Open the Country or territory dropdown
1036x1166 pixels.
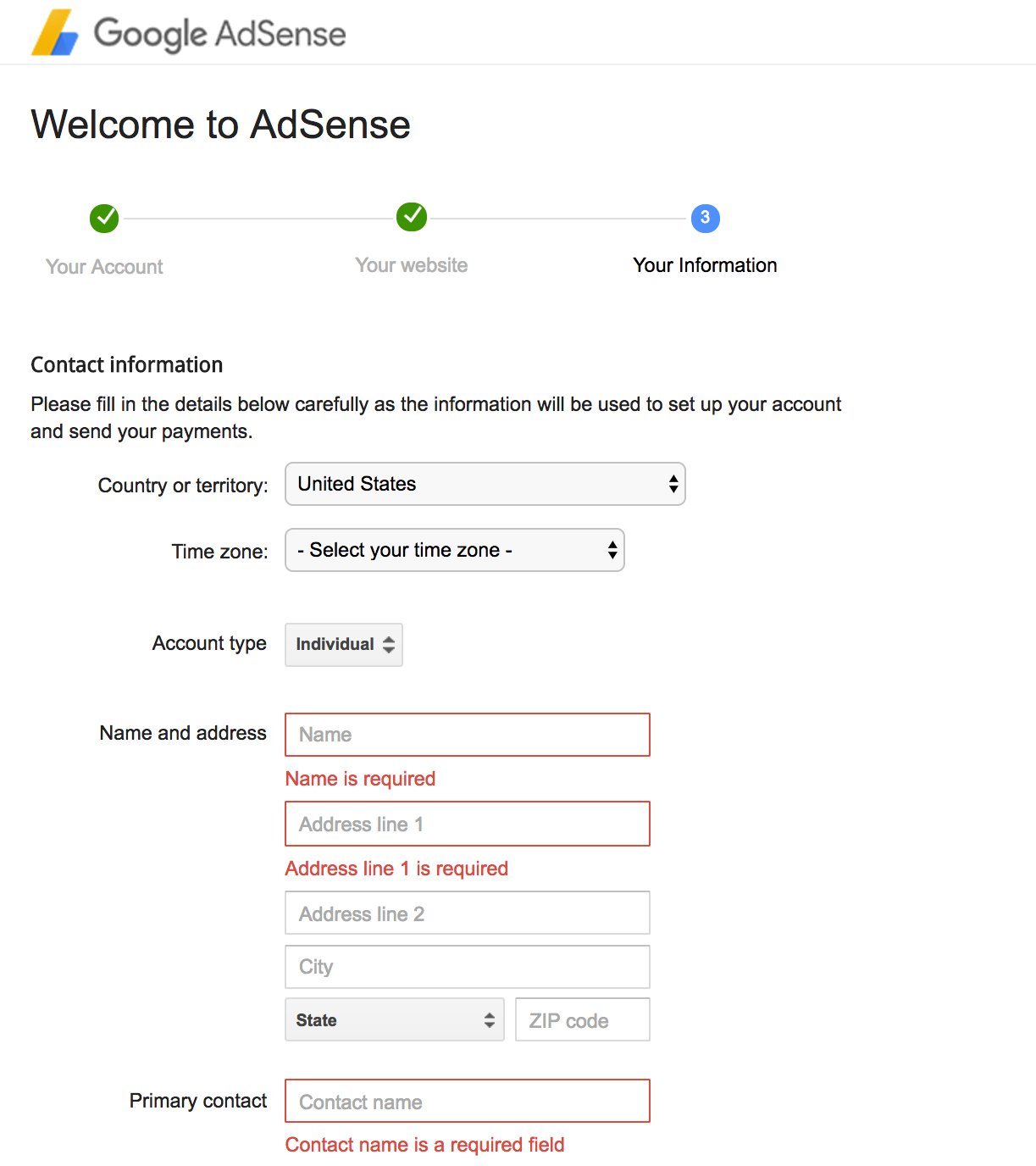click(485, 484)
